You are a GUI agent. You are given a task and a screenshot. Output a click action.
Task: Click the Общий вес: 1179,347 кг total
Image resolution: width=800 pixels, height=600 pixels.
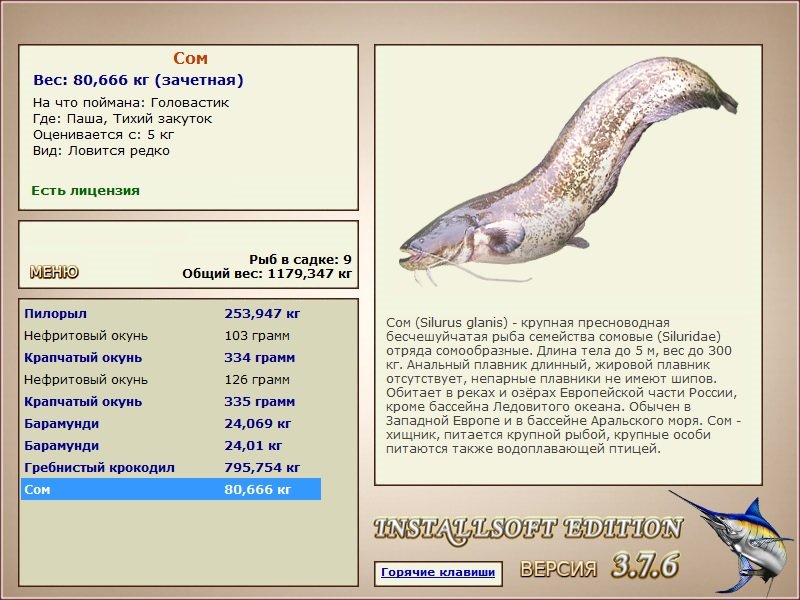coord(267,274)
